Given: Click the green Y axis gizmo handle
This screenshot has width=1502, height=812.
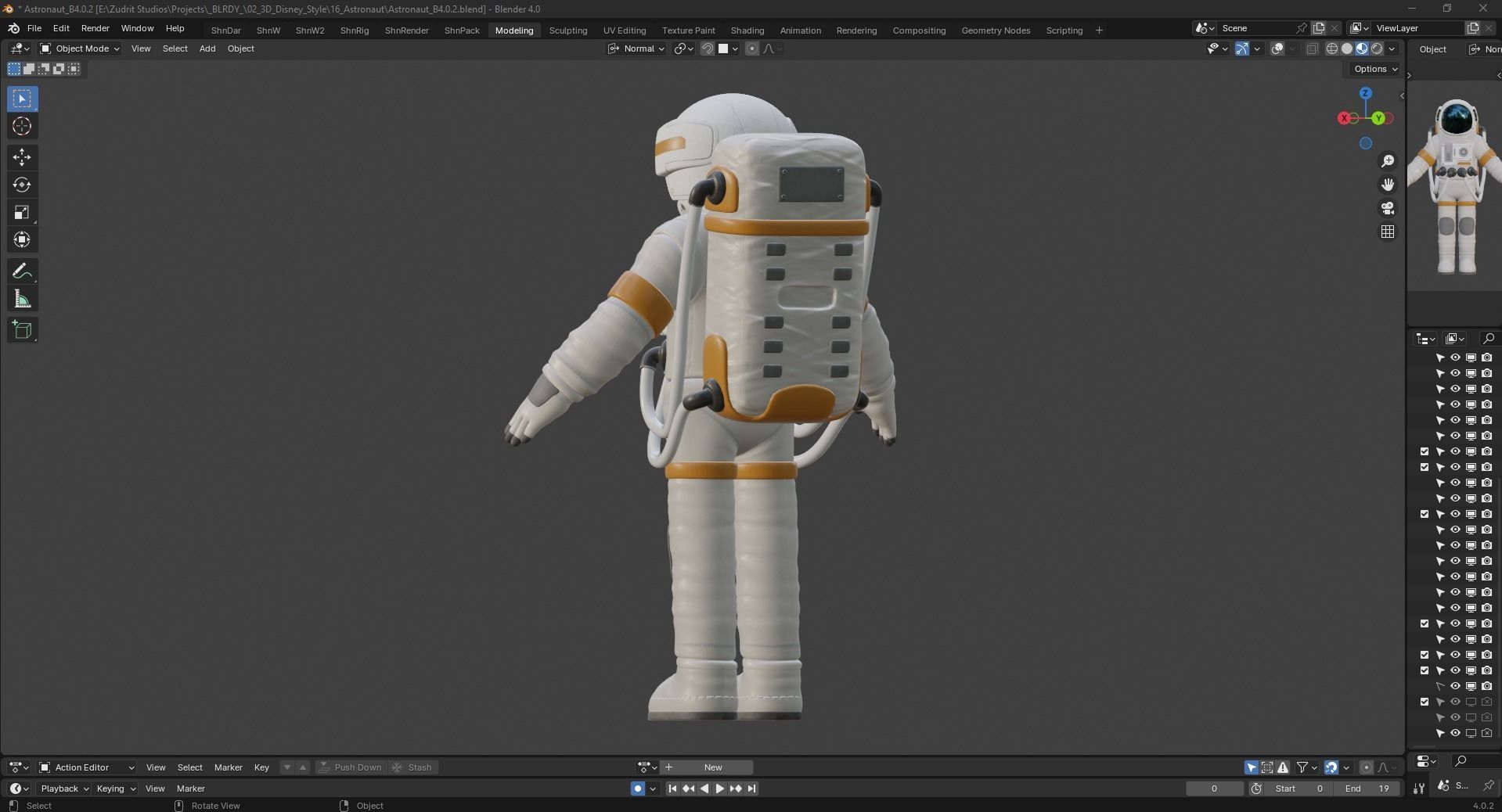Looking at the screenshot, I should click(x=1378, y=118).
